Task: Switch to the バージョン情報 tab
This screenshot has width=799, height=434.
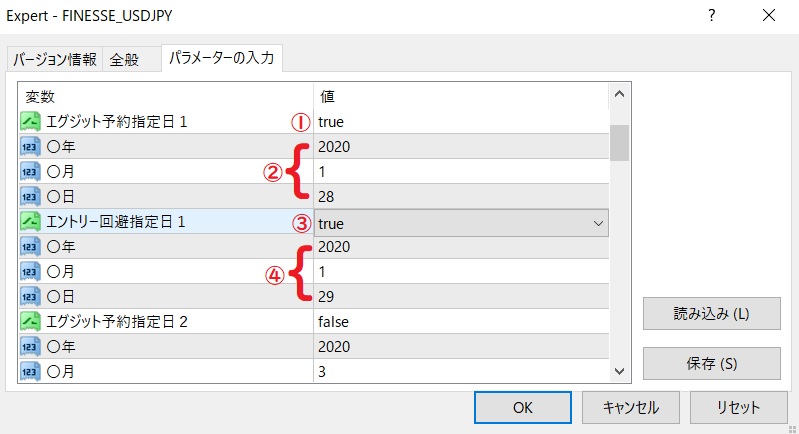Action: pyautogui.click(x=54, y=59)
